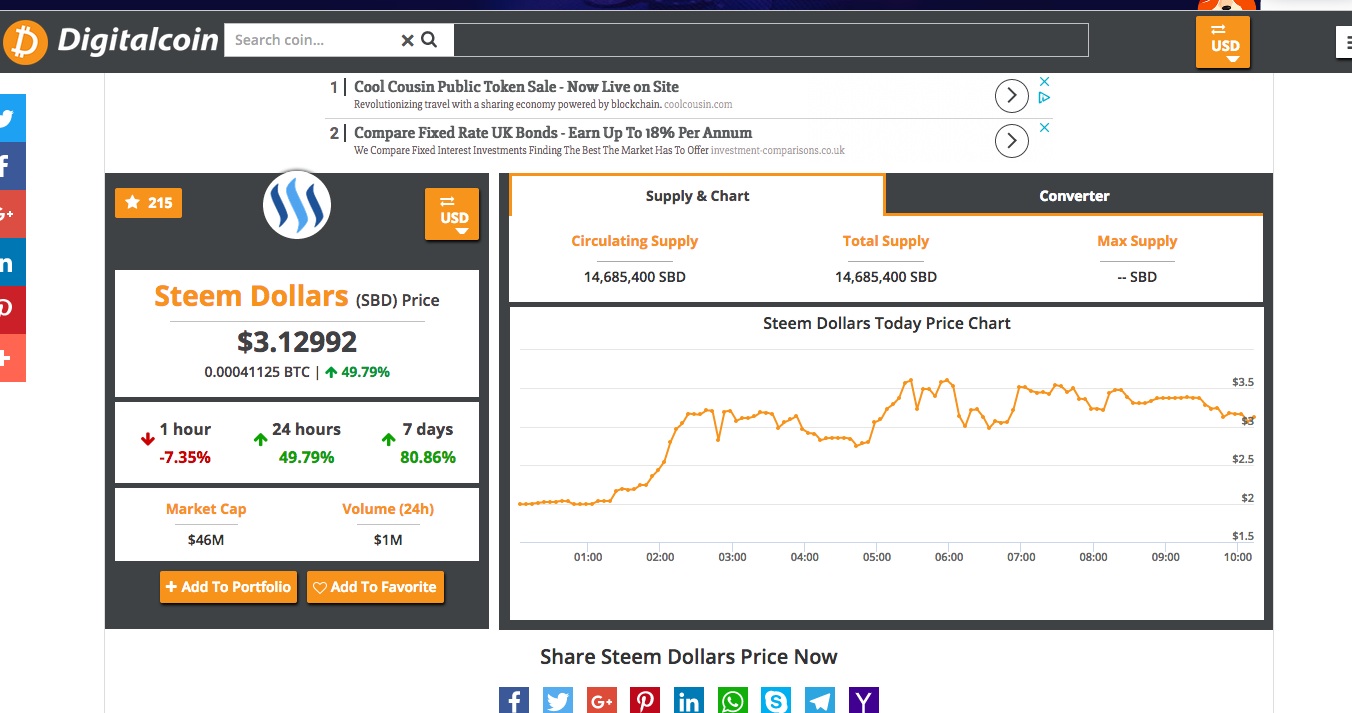Open the header USD currency dropdown
This screenshot has height=713, width=1352.
tap(1224, 42)
